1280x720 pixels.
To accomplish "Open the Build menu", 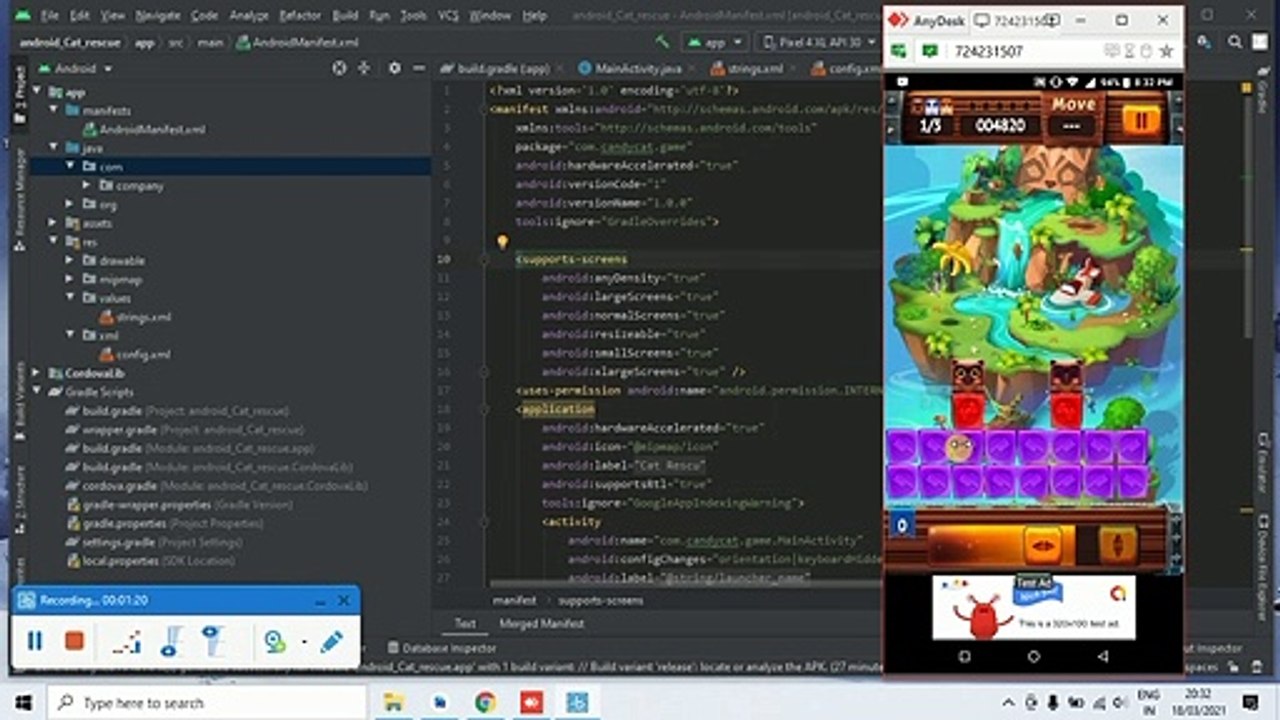I will click(x=345, y=16).
